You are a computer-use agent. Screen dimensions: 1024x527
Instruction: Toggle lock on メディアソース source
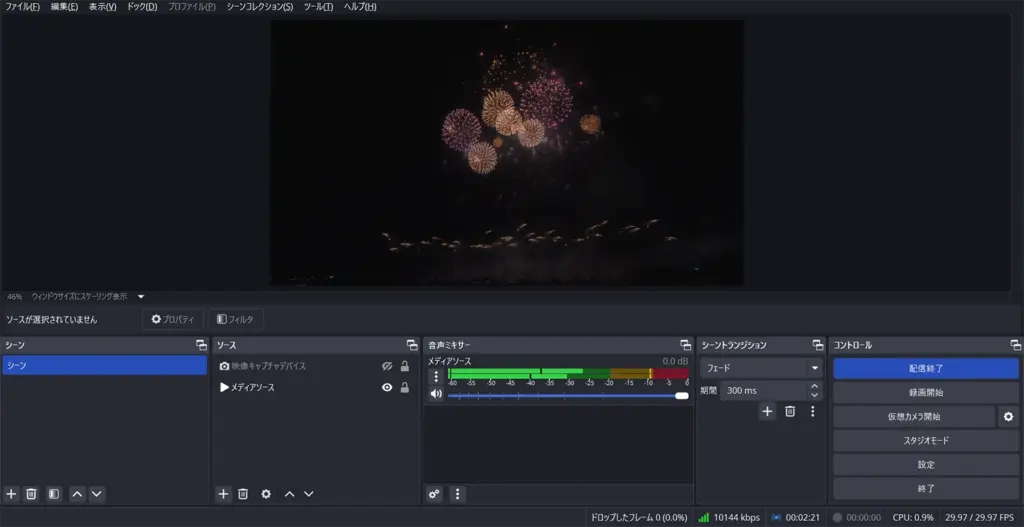[405, 388]
